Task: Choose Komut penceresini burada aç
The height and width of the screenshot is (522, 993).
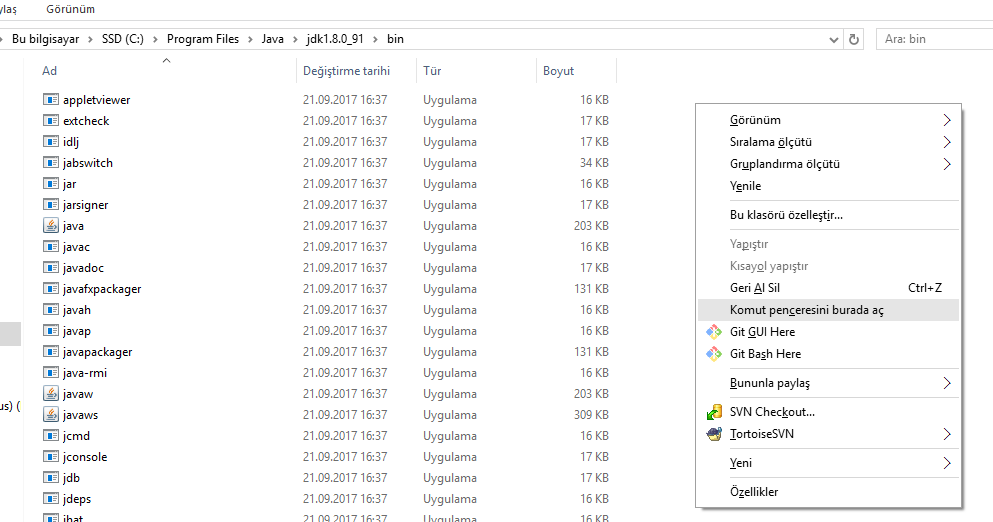Action: (806, 310)
